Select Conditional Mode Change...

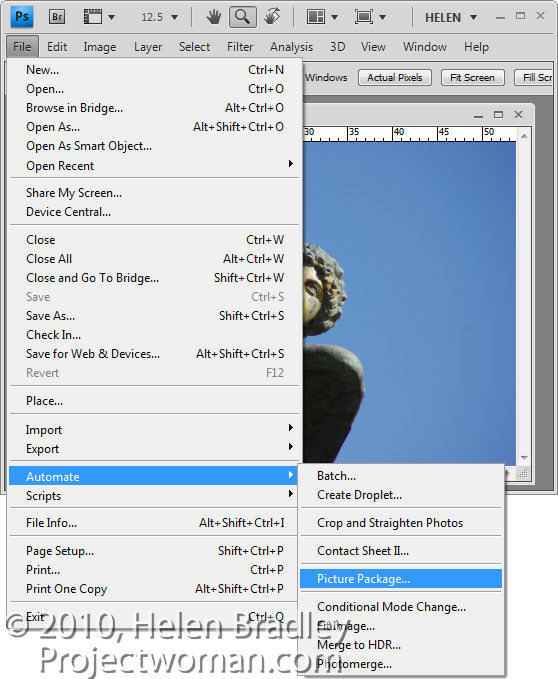(x=401, y=607)
